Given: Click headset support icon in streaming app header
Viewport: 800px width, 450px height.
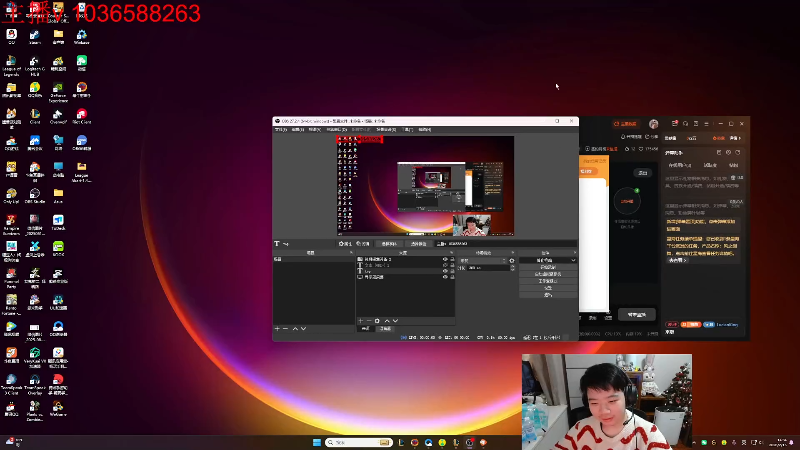Looking at the screenshot, I should click(686, 123).
